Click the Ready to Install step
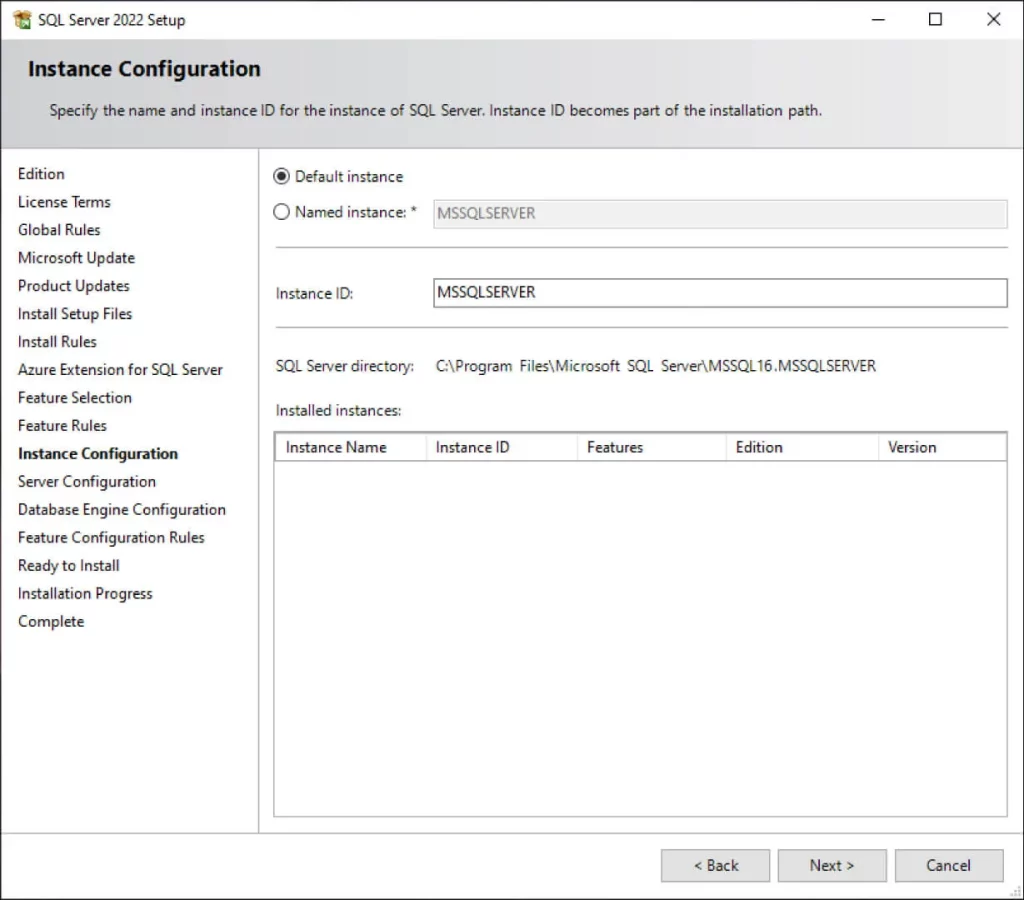 coord(67,565)
